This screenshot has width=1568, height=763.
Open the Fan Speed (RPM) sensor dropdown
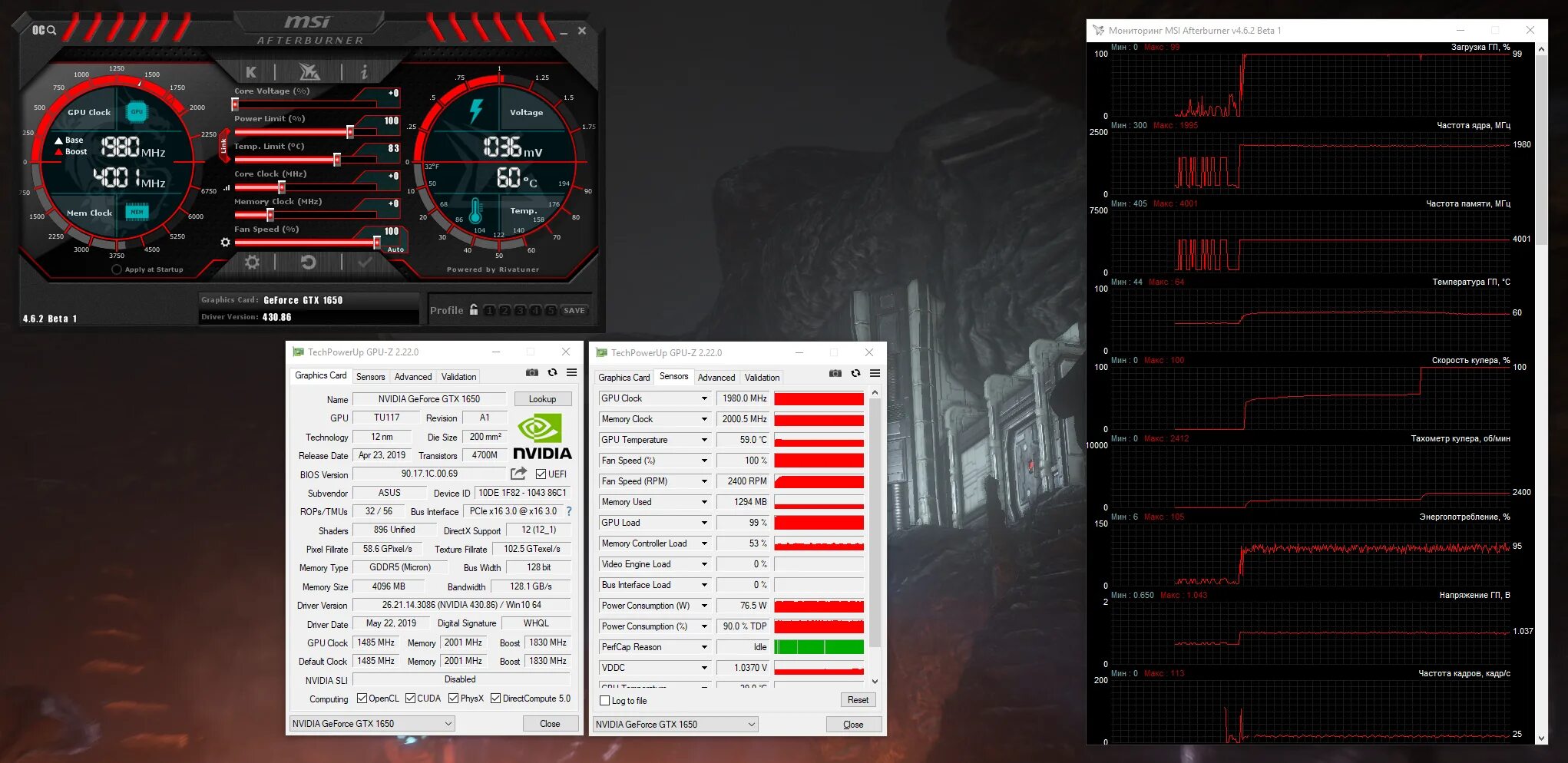click(704, 481)
